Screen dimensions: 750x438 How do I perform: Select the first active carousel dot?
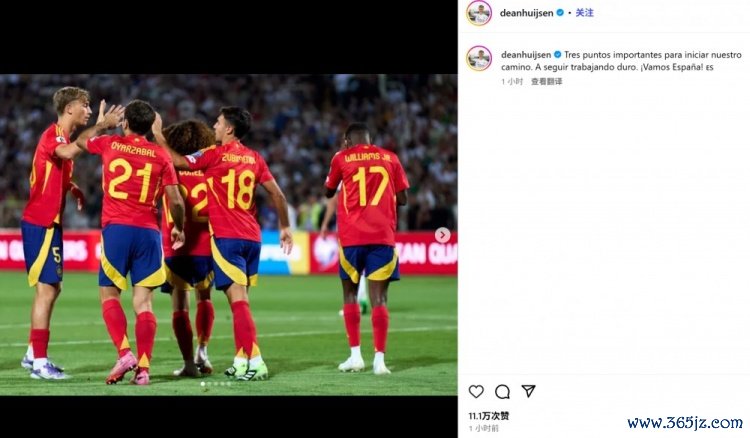[x=203, y=384]
